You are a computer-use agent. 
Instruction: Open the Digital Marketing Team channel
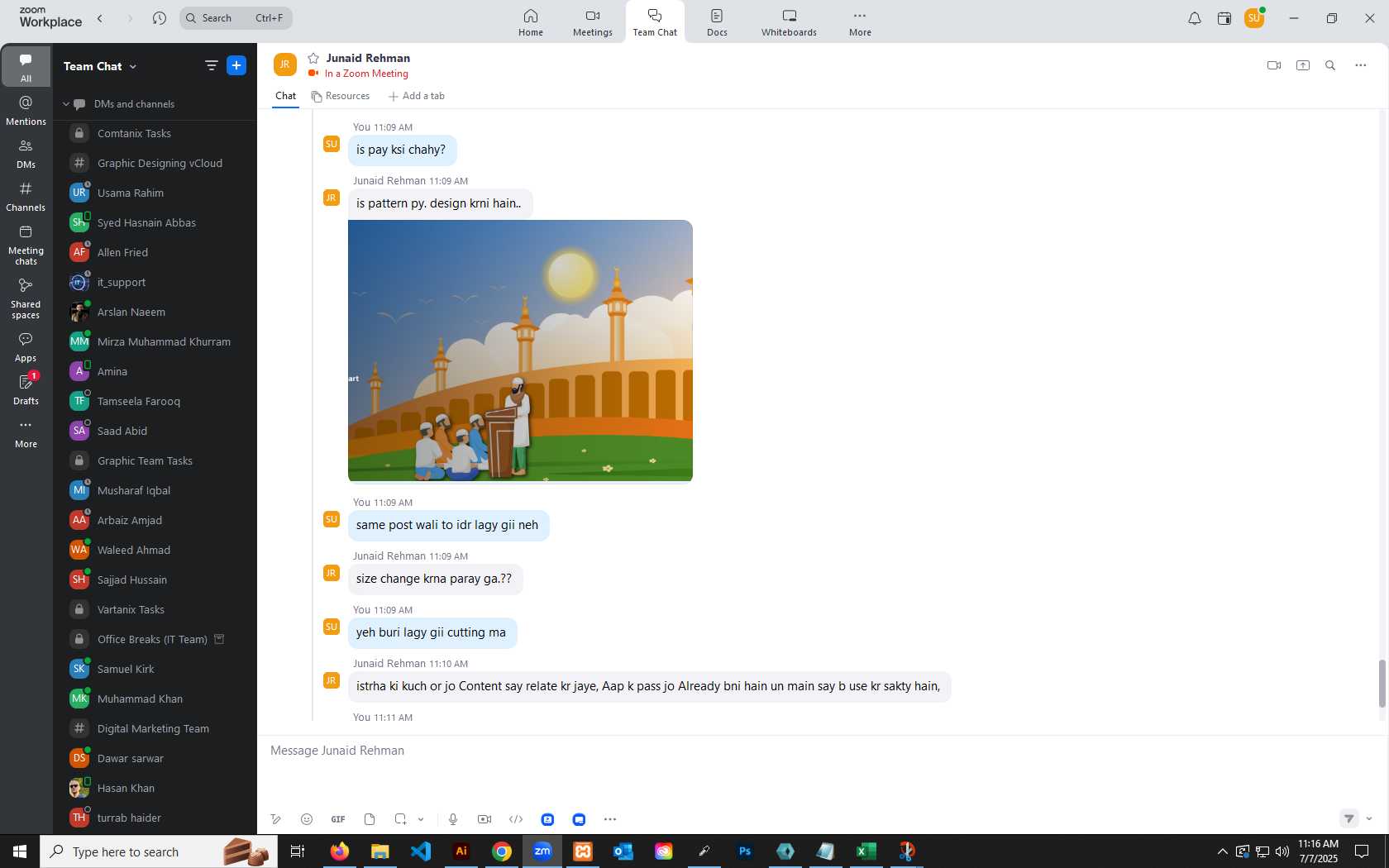(155, 728)
